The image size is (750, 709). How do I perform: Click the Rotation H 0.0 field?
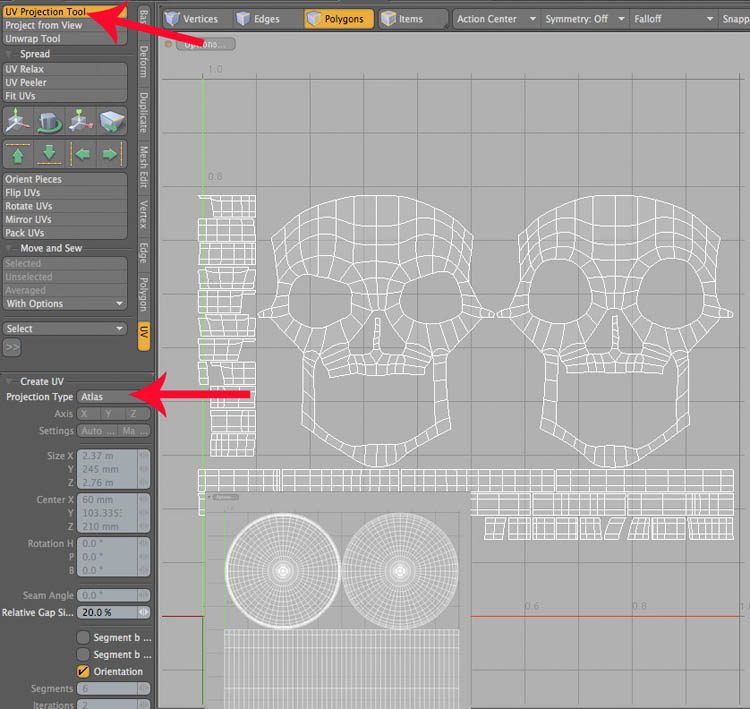coord(109,543)
